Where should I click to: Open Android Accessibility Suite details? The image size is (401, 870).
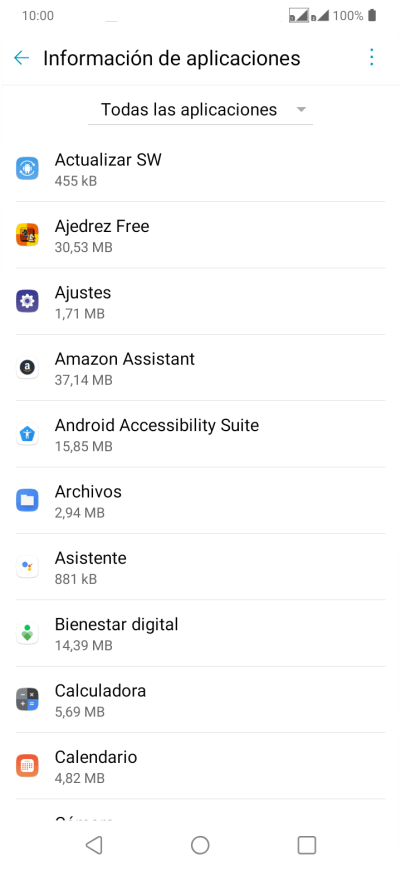(x=200, y=434)
